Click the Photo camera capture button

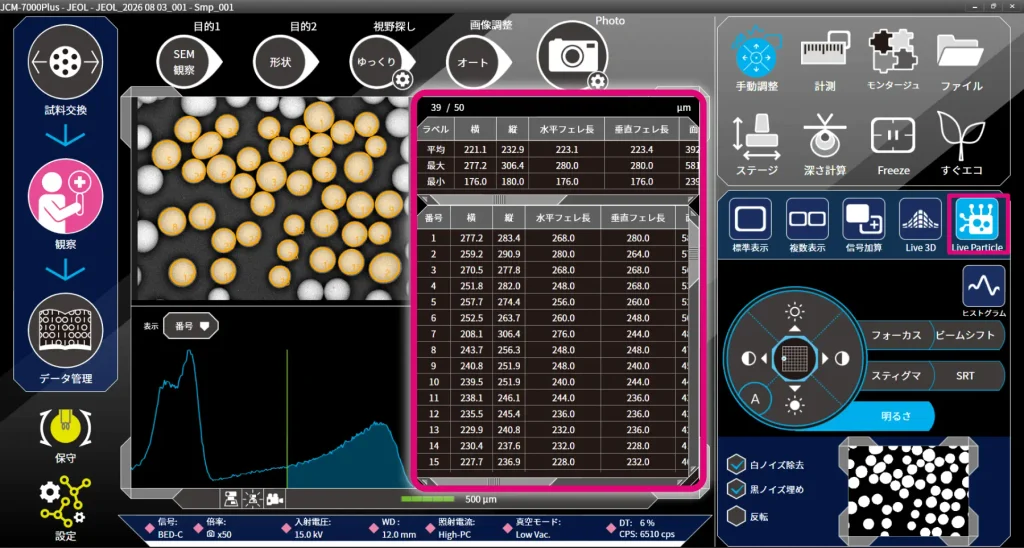(571, 56)
